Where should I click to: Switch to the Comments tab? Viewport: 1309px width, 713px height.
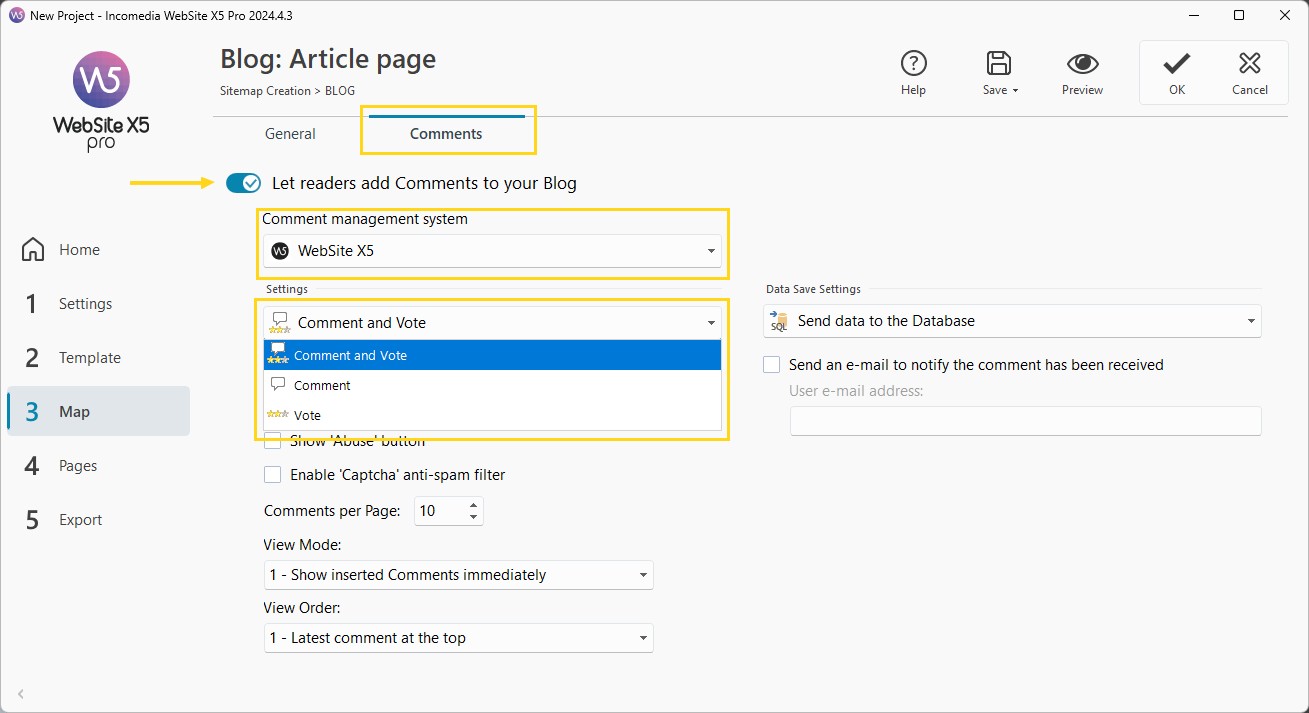(x=446, y=134)
